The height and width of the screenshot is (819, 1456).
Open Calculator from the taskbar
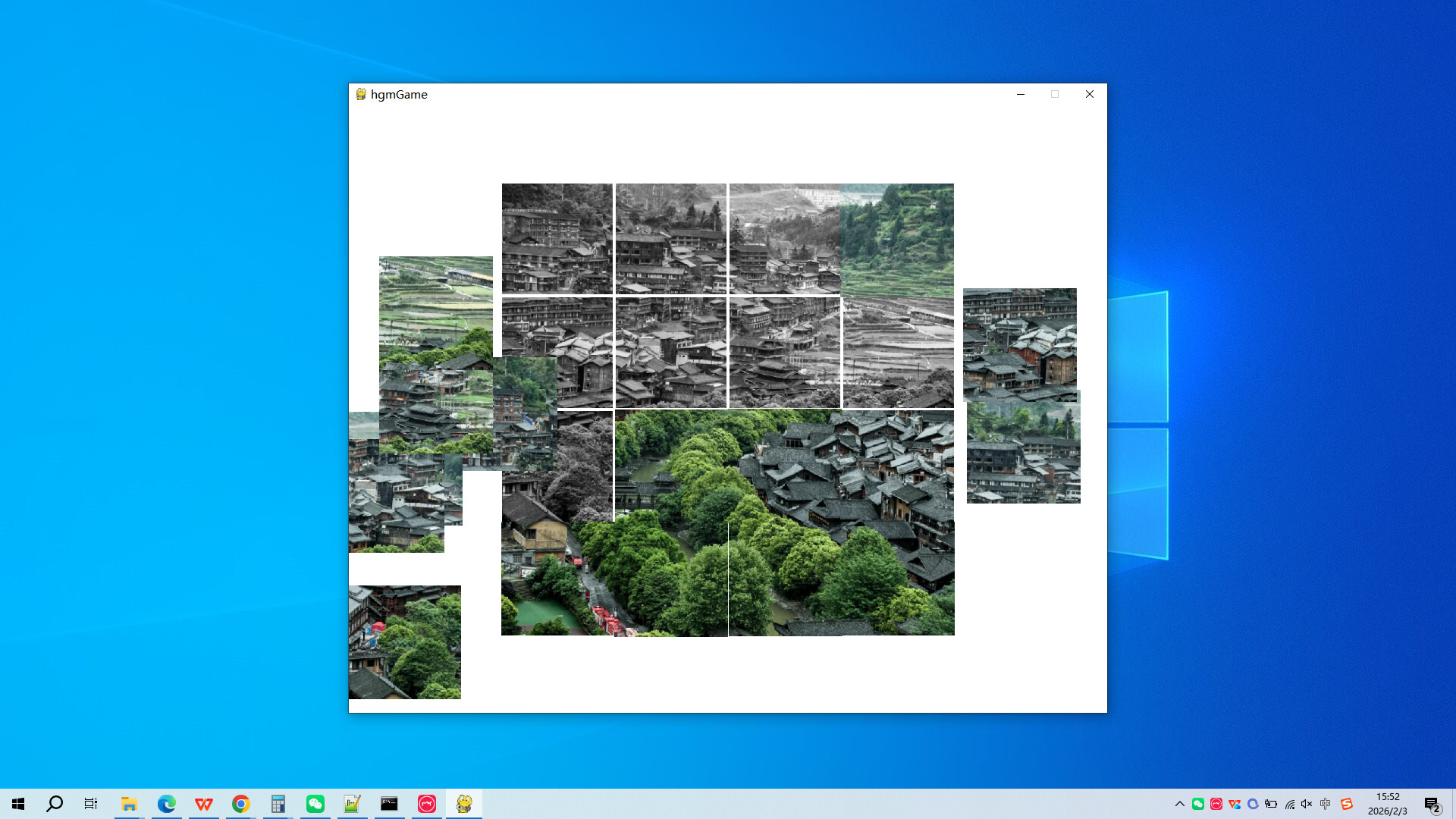click(278, 803)
